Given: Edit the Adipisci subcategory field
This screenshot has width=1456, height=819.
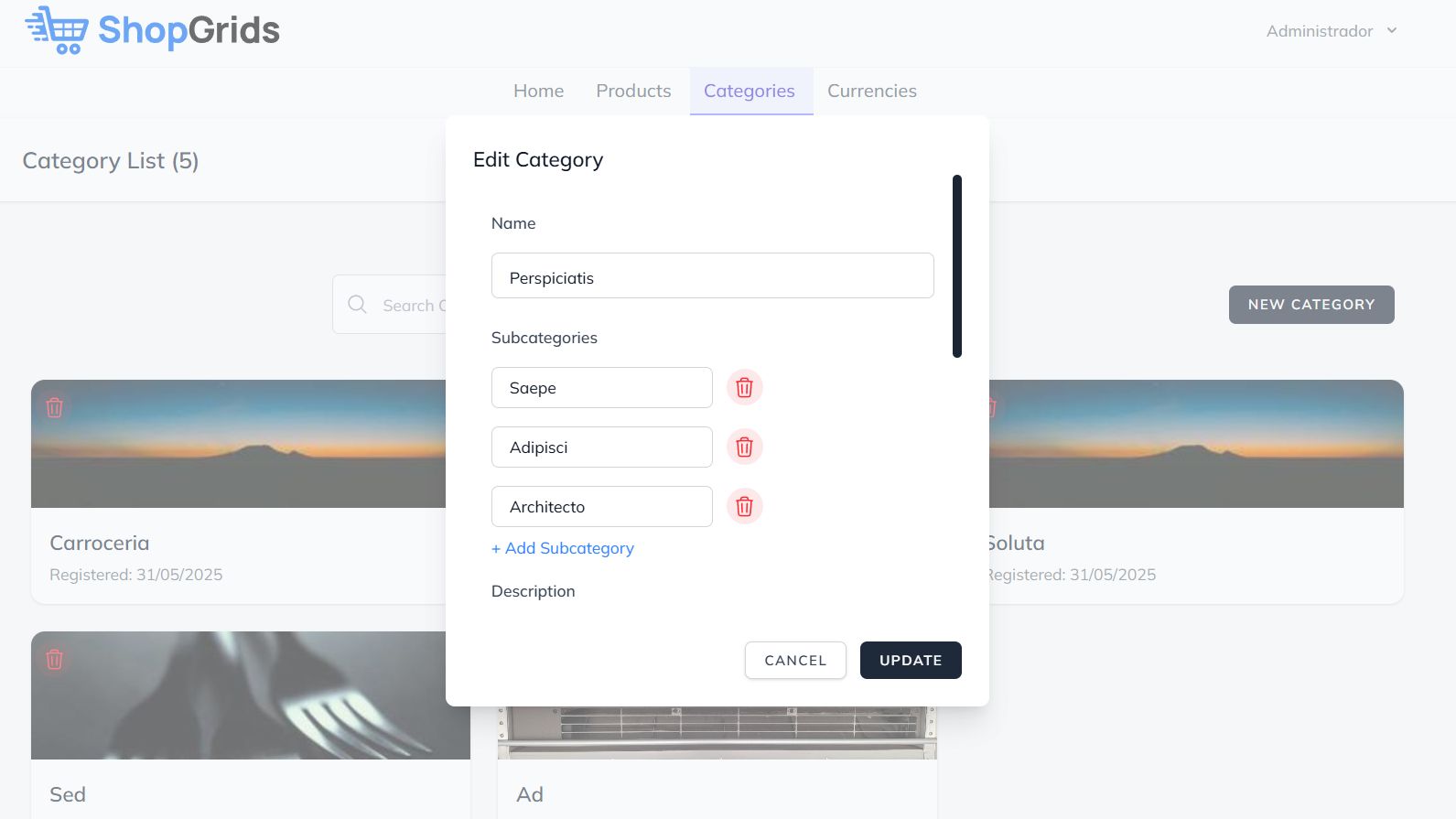Looking at the screenshot, I should tap(602, 447).
